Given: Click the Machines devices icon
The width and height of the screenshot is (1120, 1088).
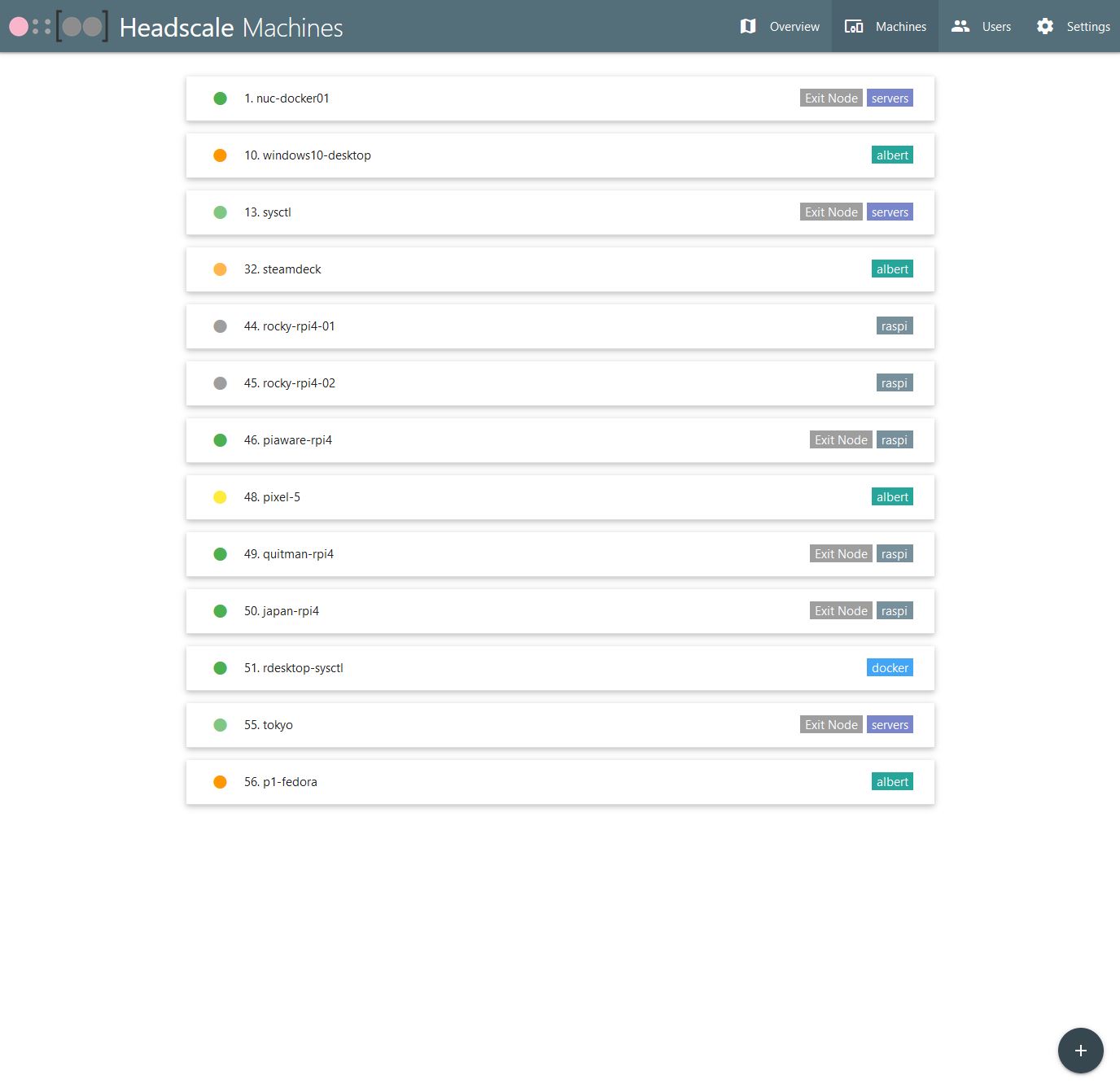Looking at the screenshot, I should [854, 26].
